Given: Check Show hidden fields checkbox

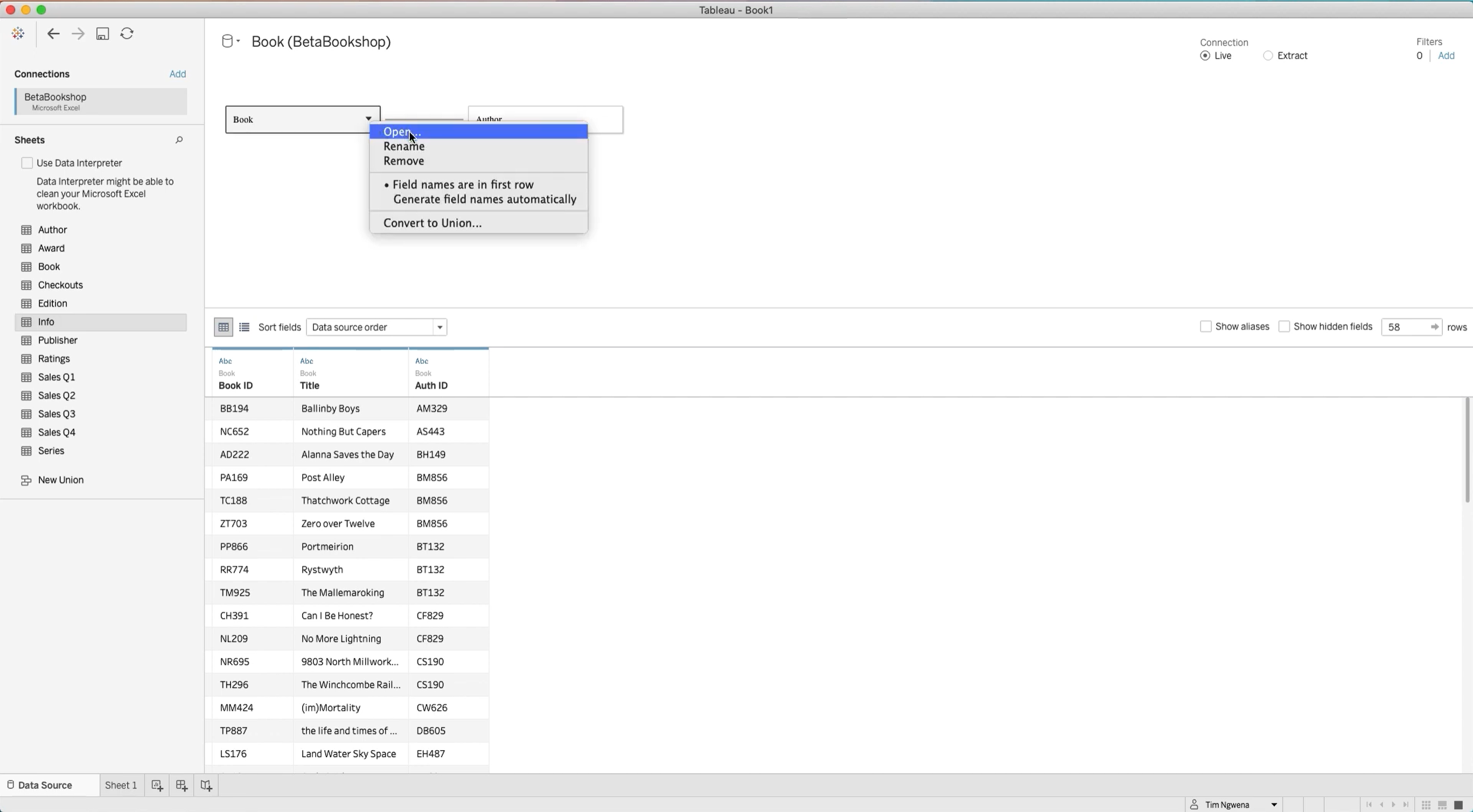Looking at the screenshot, I should click(x=1284, y=326).
